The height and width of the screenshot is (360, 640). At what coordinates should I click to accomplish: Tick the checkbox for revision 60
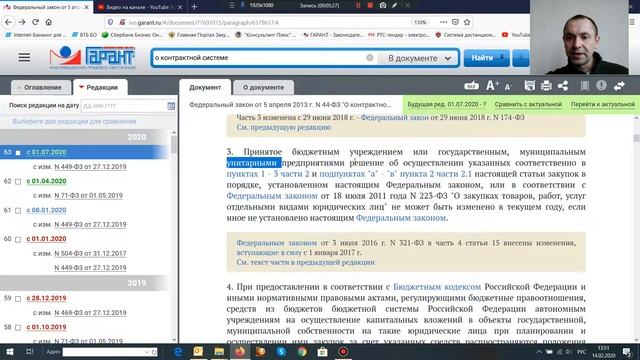tap(18, 240)
